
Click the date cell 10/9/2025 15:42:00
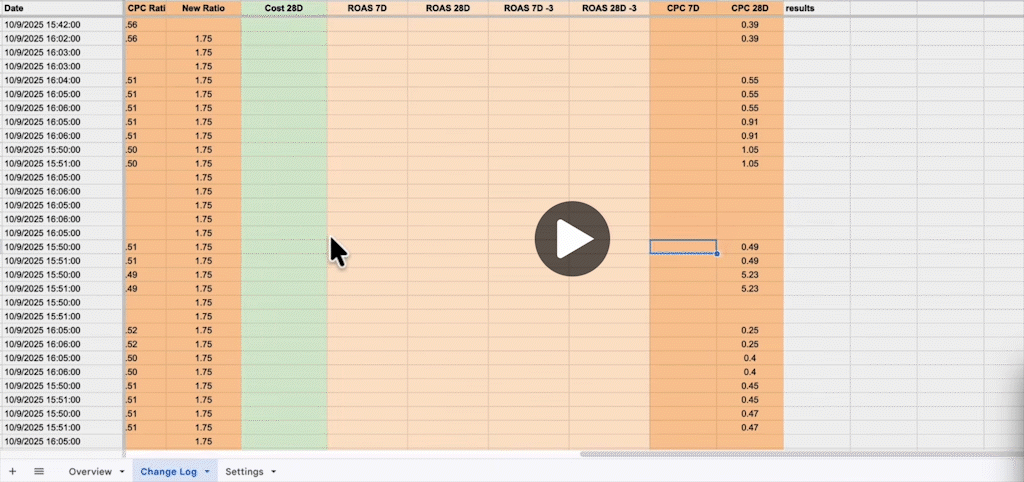coord(60,24)
